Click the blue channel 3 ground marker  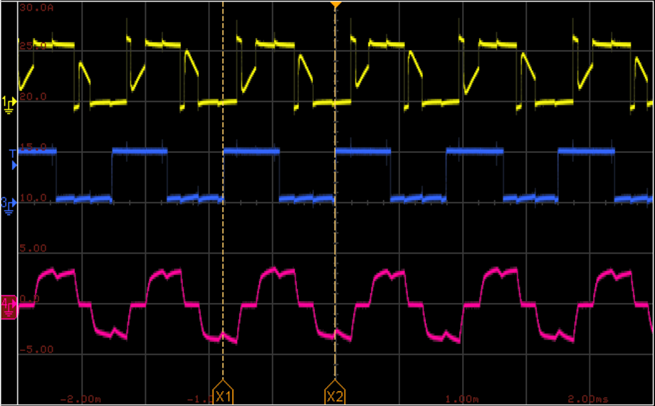(x=9, y=203)
